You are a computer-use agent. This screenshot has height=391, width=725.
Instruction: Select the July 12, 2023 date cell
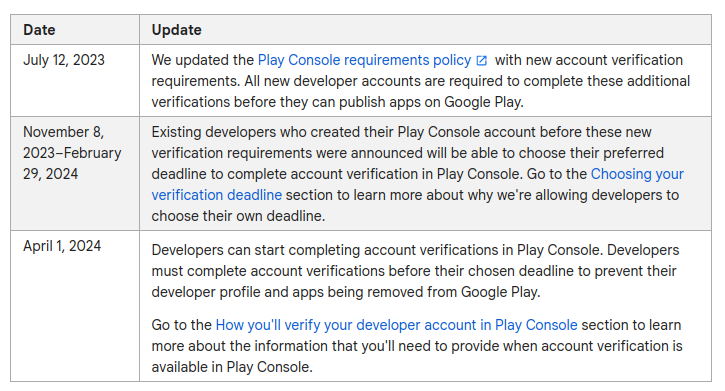tap(64, 60)
